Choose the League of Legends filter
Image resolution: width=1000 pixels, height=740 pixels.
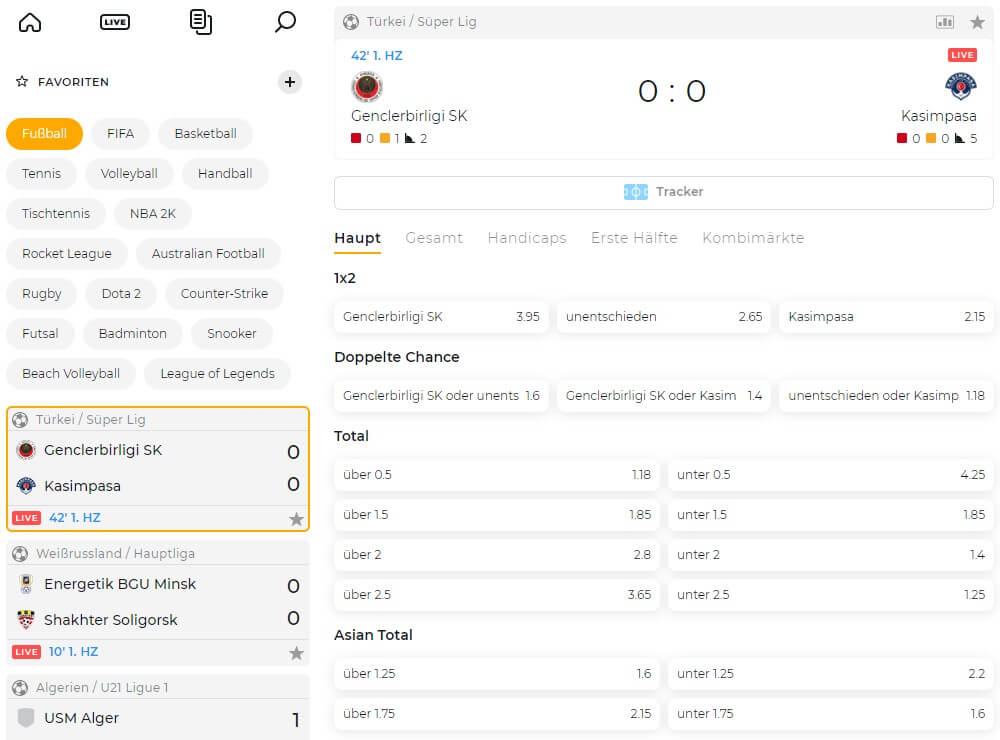(x=217, y=374)
